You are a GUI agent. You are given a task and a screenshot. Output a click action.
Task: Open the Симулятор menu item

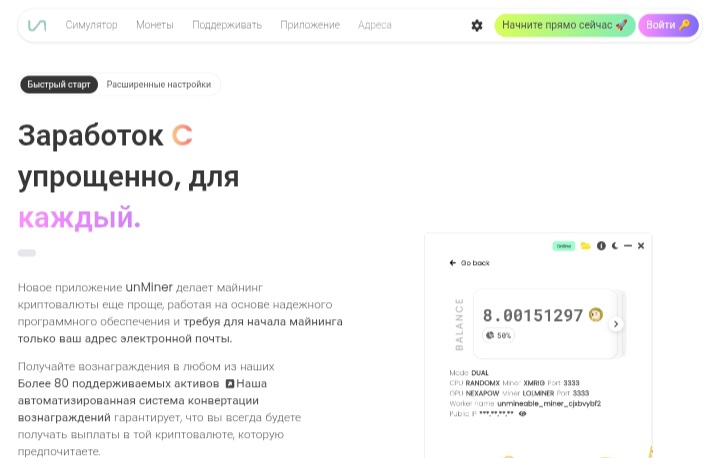[x=91, y=25]
